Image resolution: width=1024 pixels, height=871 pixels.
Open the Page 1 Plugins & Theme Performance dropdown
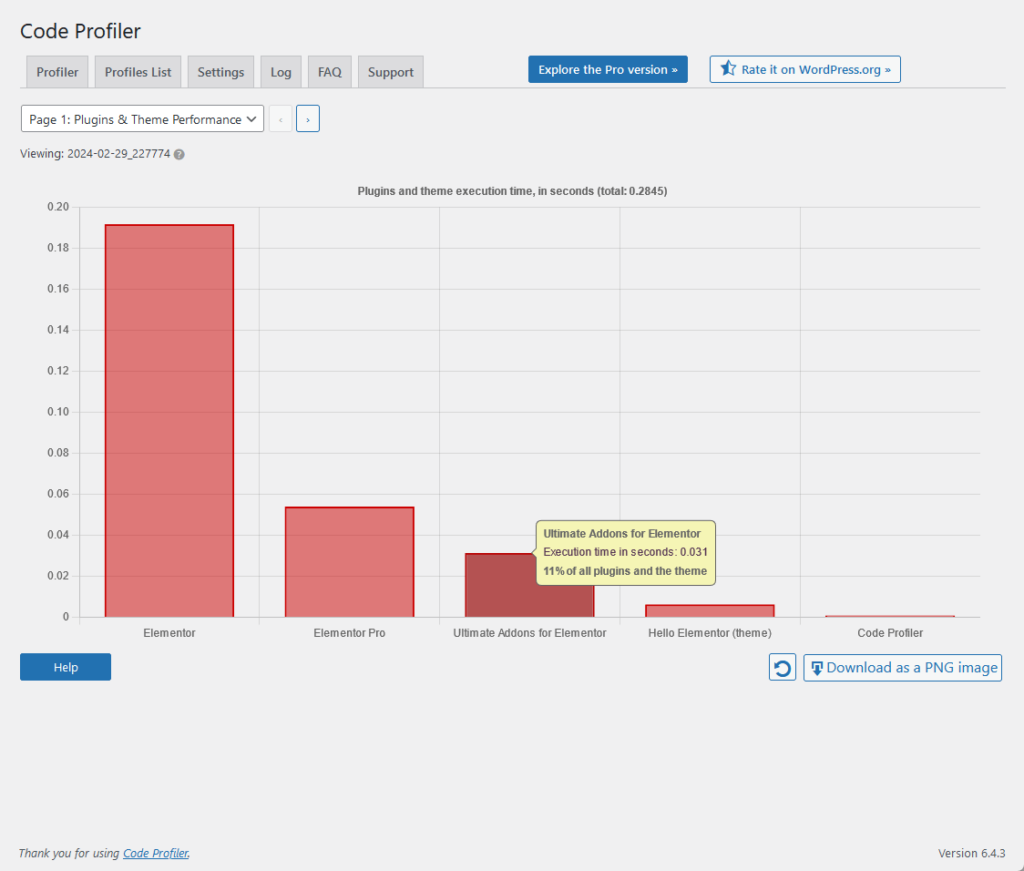click(142, 119)
